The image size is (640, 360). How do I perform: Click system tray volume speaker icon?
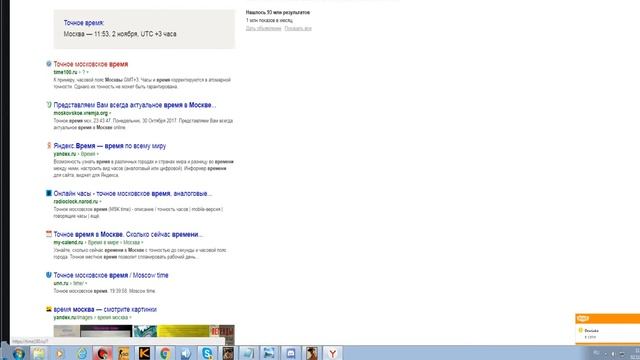coord(612,354)
